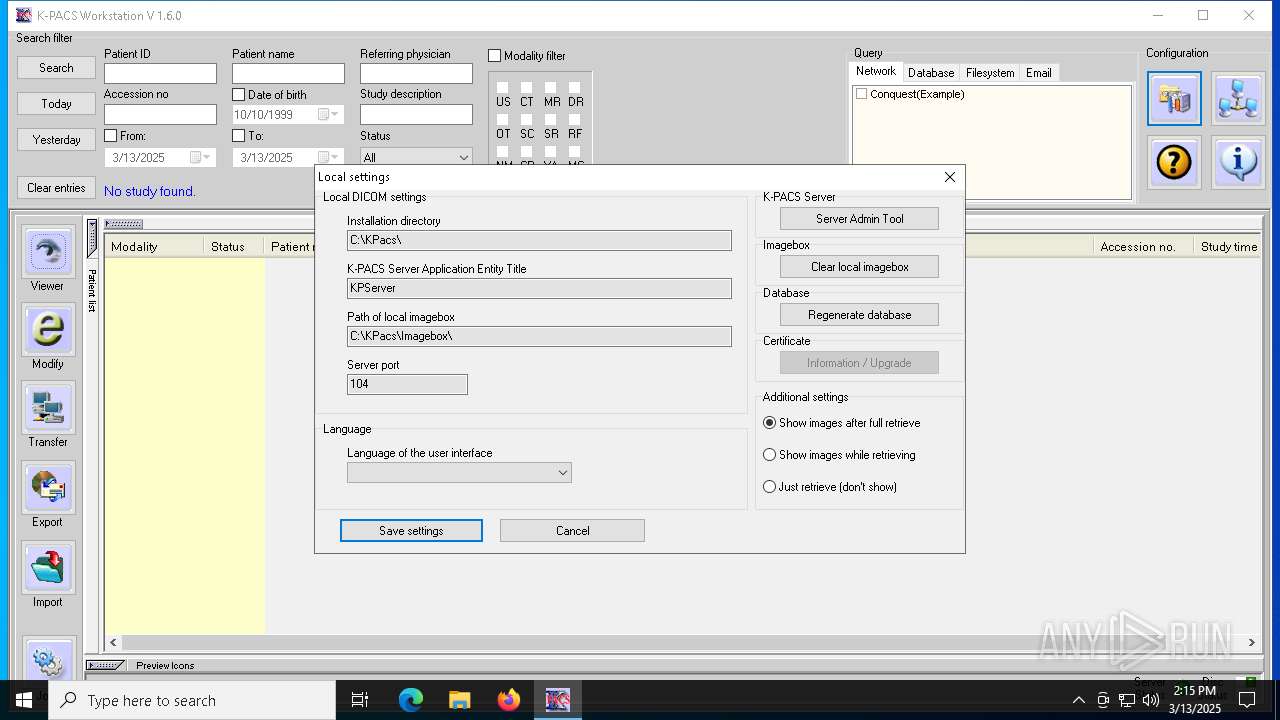Enable the To date checkbox

pyautogui.click(x=238, y=136)
